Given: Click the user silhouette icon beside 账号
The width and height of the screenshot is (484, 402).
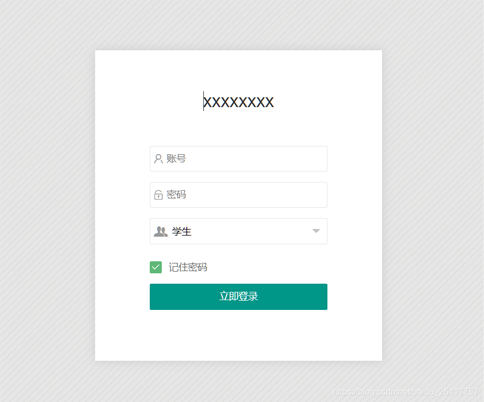Looking at the screenshot, I should (x=158, y=159).
